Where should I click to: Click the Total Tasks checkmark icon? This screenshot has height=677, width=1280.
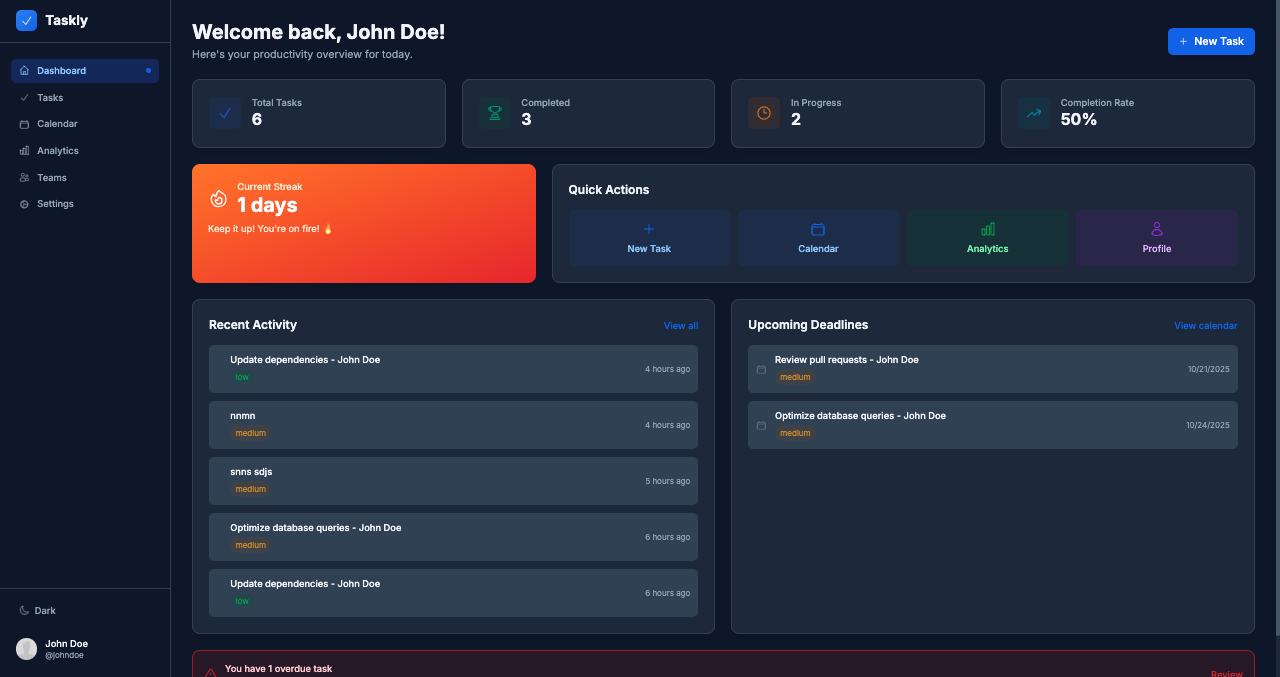[225, 114]
